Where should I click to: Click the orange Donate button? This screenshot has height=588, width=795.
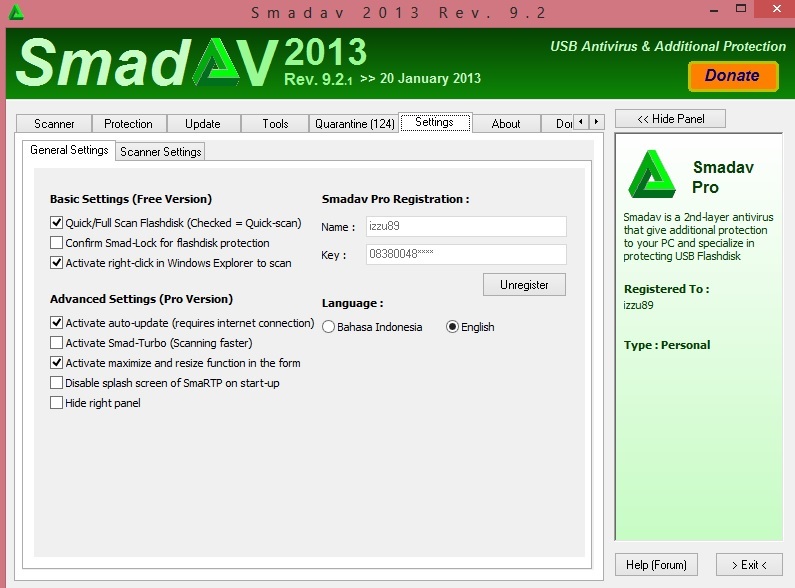click(732, 76)
